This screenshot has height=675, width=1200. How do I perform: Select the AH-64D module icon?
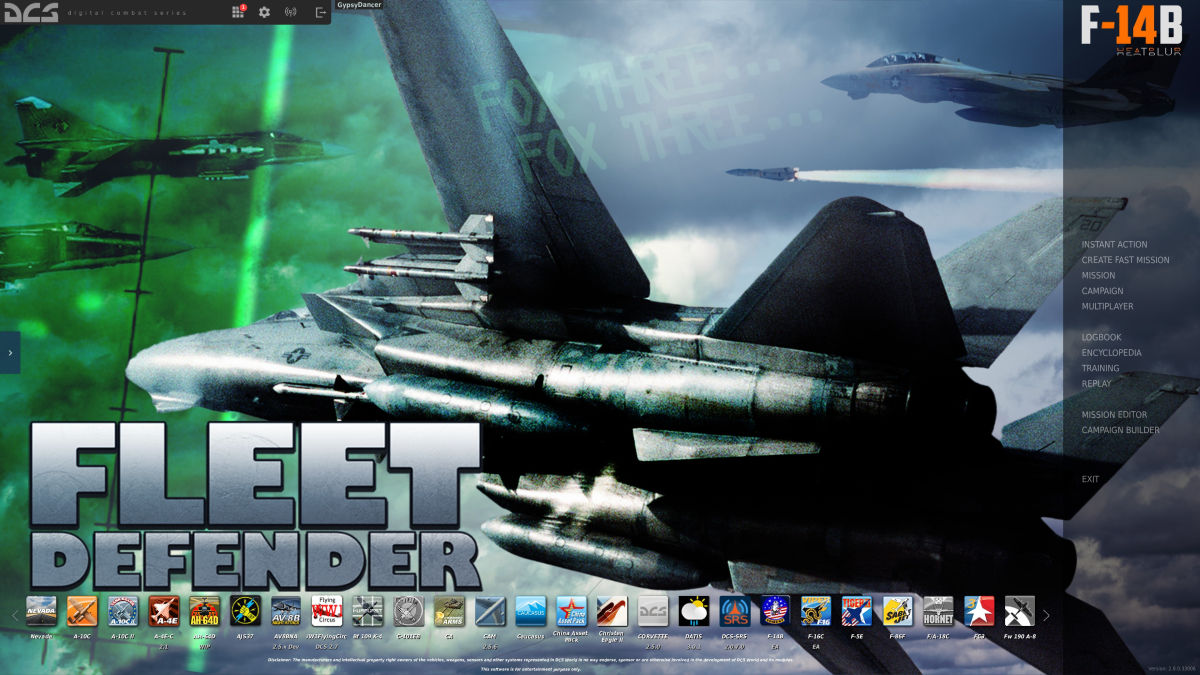[x=204, y=610]
